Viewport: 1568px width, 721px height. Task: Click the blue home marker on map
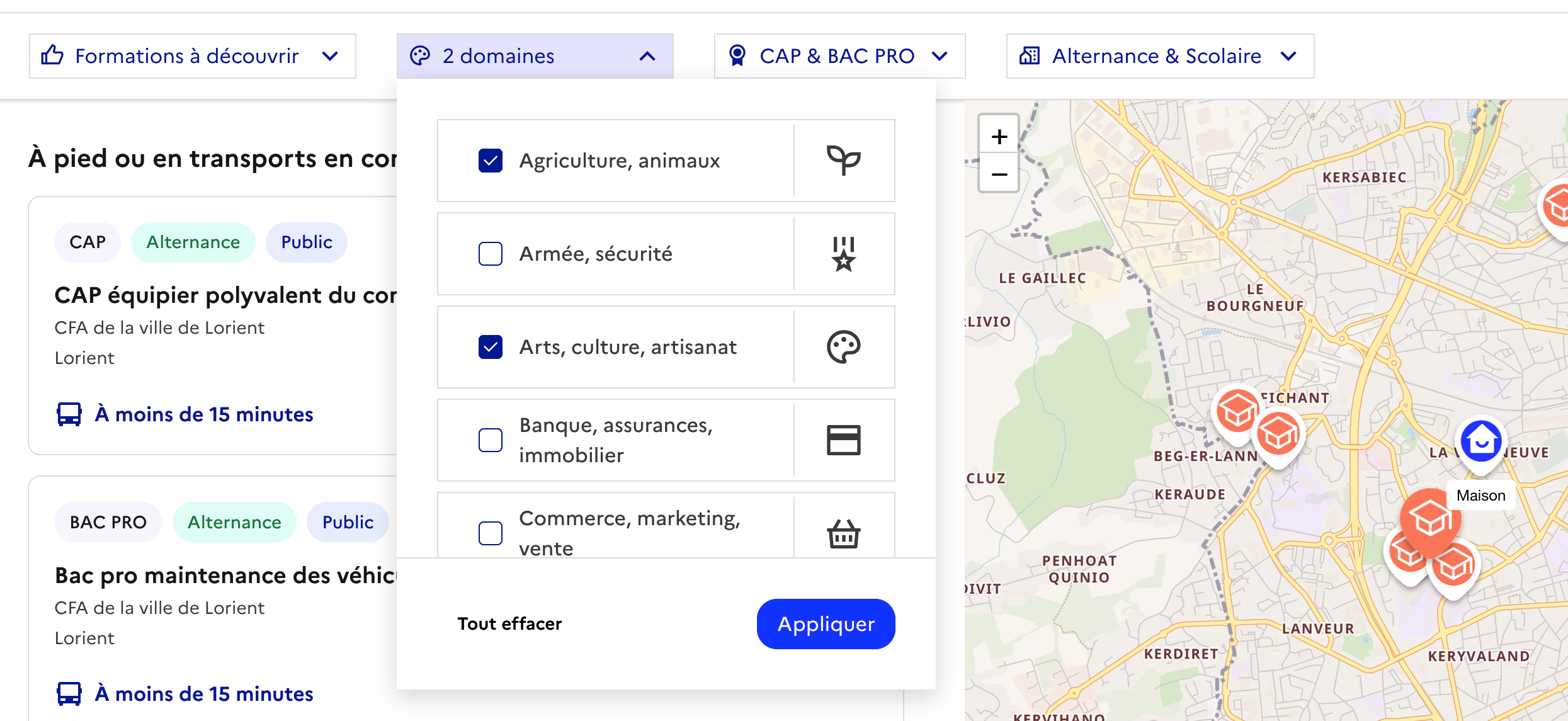1481,441
